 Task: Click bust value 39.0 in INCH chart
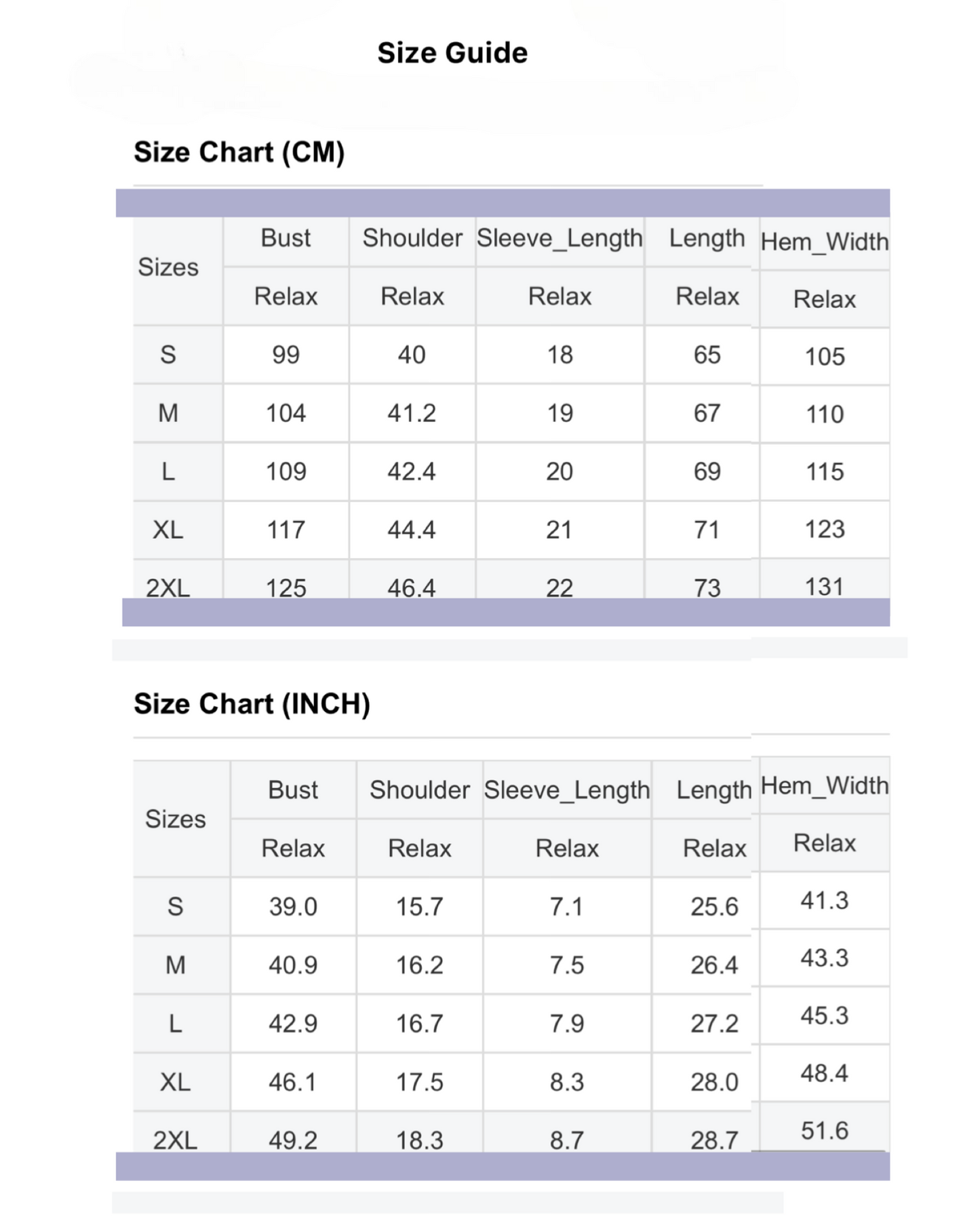(x=293, y=907)
